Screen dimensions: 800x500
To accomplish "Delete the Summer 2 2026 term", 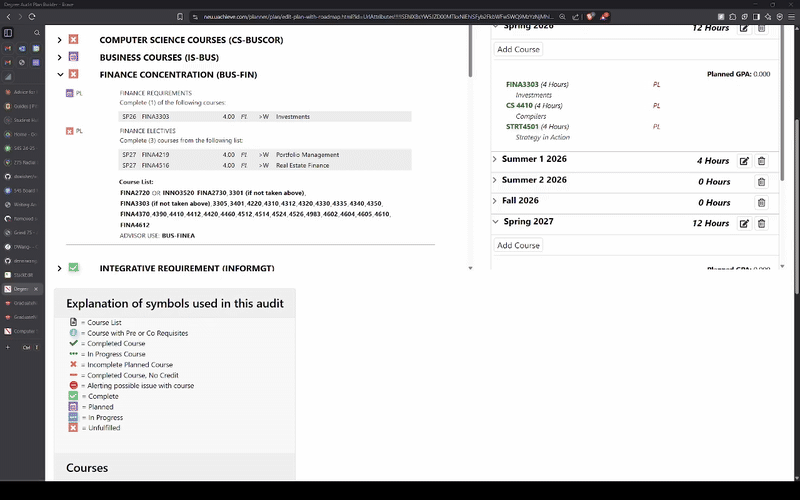I will tap(761, 181).
